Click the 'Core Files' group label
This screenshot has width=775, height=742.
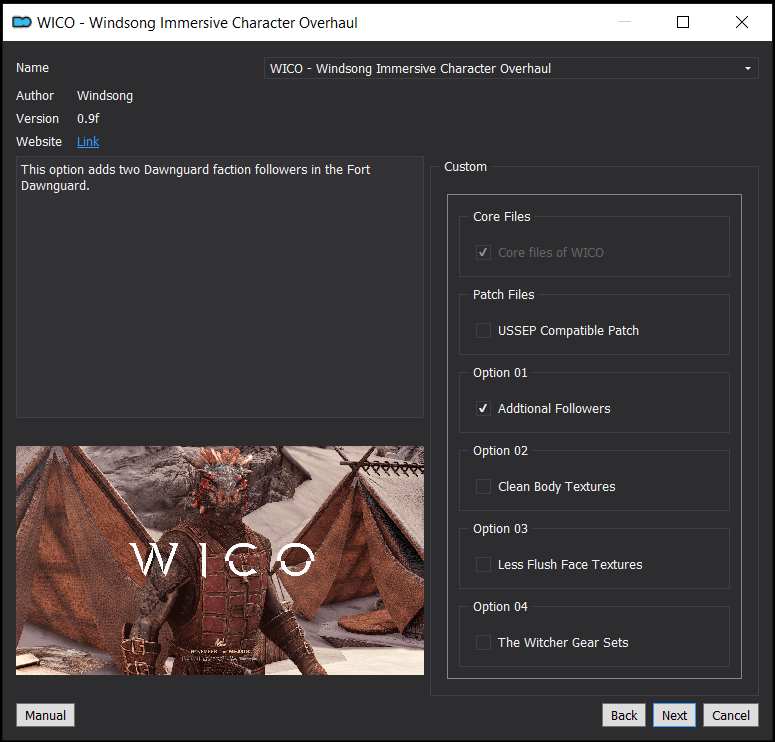coord(502,217)
